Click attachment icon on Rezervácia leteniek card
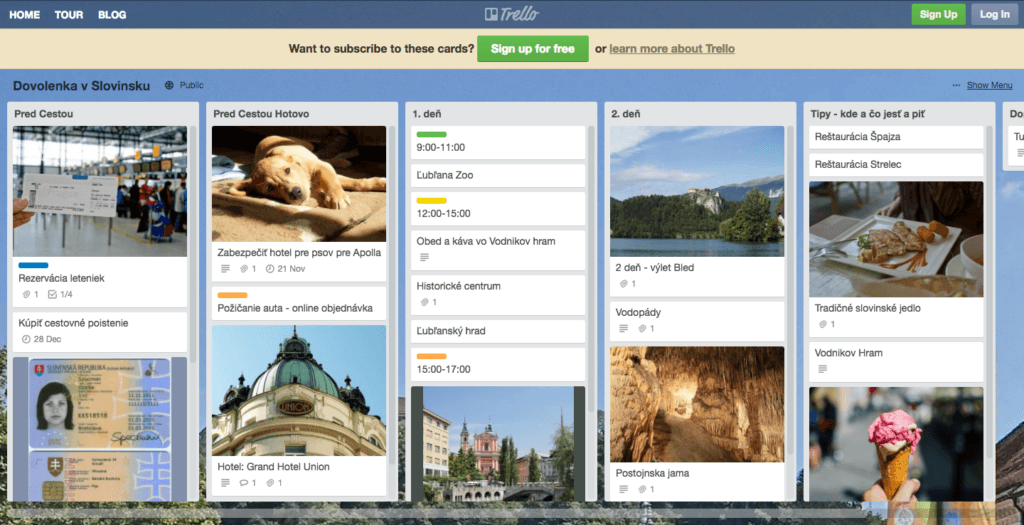Viewport: 1024px width, 525px height. (26, 295)
